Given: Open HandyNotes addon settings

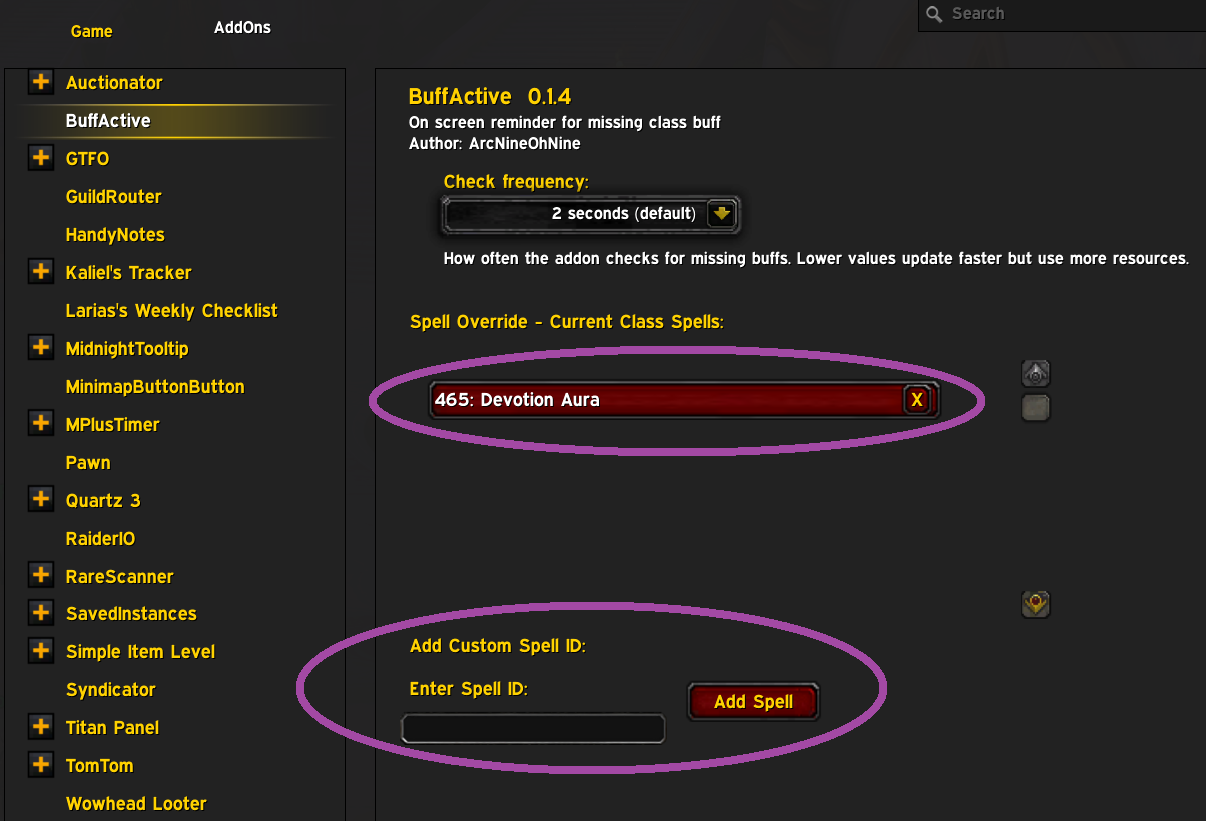Looking at the screenshot, I should (115, 234).
